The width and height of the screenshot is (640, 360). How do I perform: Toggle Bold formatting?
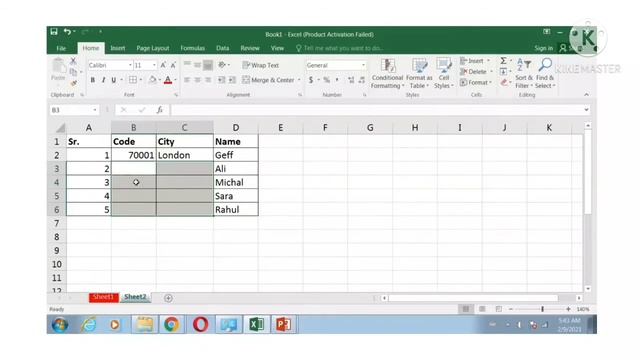[93, 80]
